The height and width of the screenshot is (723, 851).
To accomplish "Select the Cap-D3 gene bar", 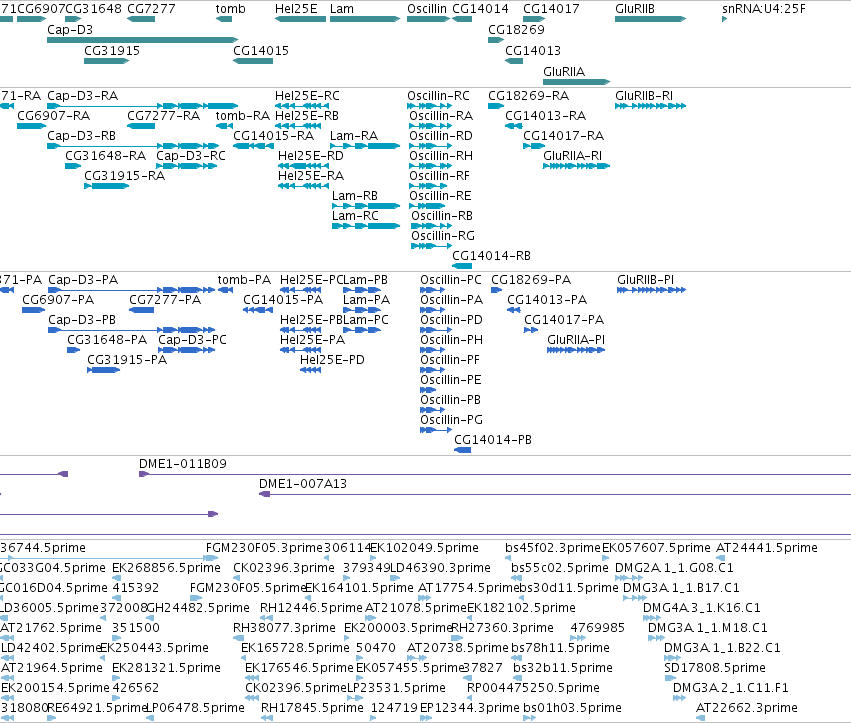I will point(142,40).
